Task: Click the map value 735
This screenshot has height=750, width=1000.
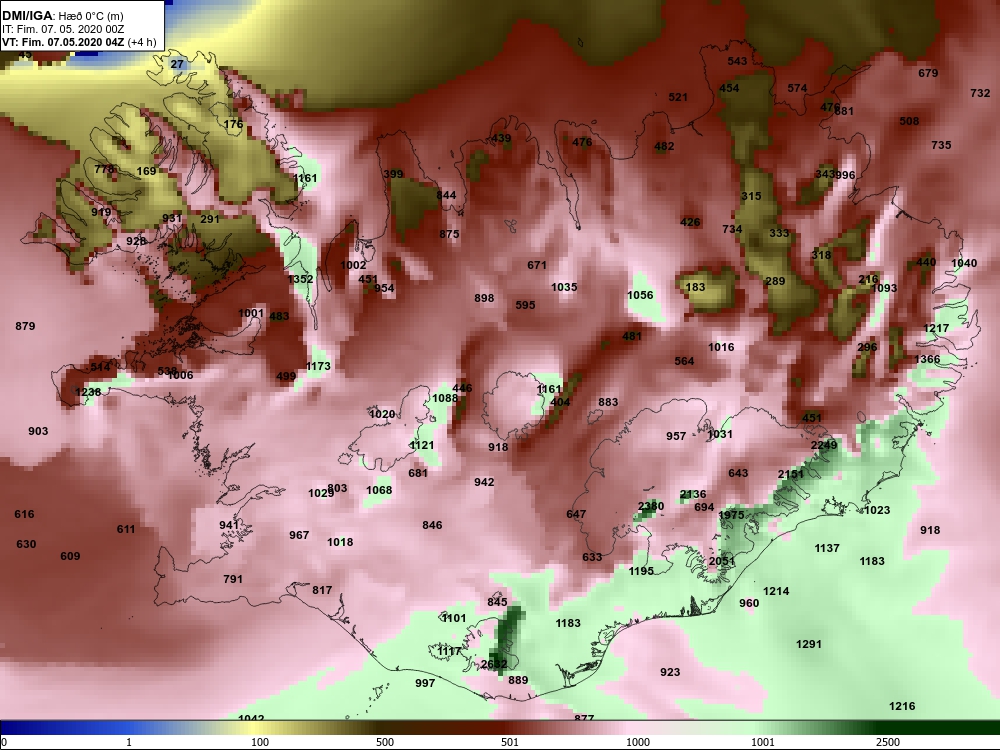Action: (941, 145)
